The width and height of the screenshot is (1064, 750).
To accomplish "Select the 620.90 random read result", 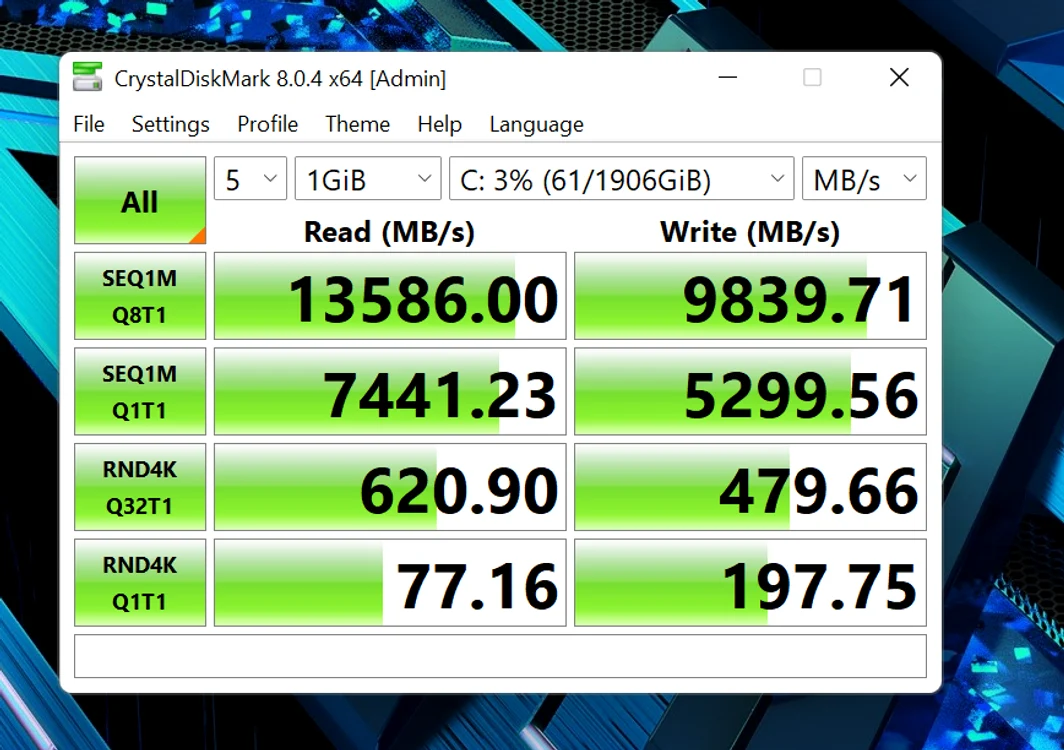I will click(390, 487).
